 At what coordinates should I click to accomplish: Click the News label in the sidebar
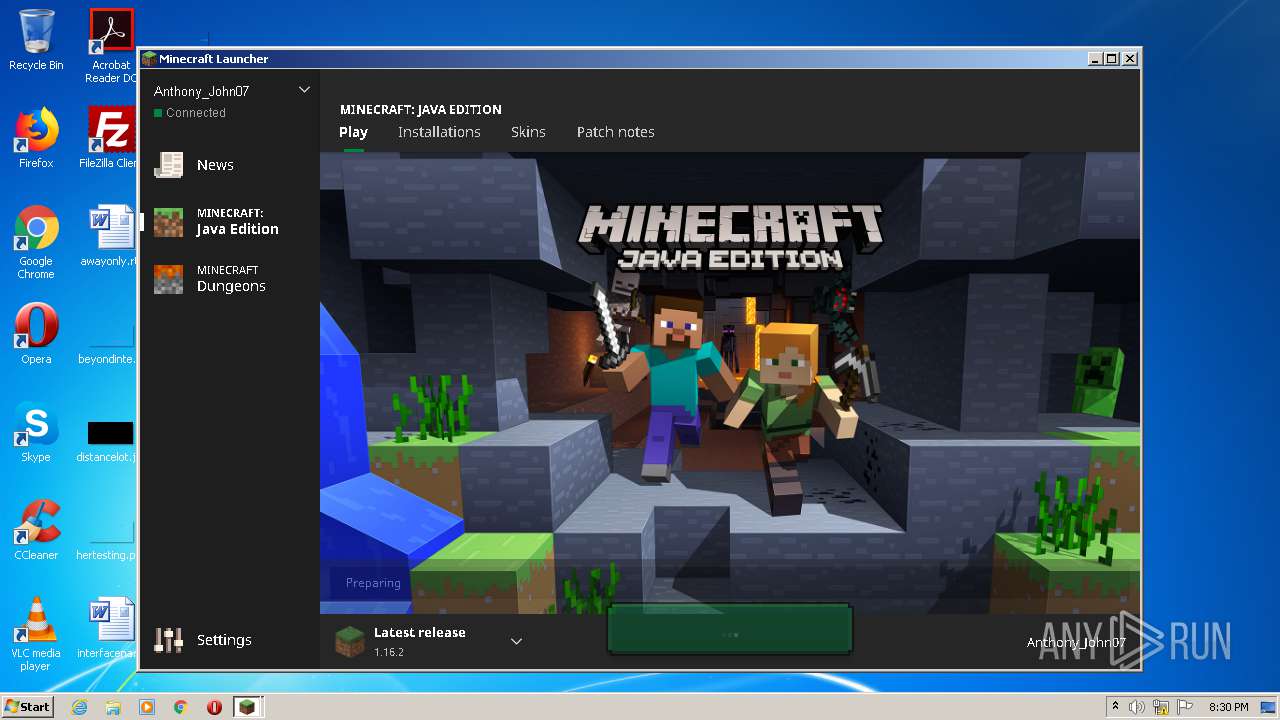click(x=215, y=165)
